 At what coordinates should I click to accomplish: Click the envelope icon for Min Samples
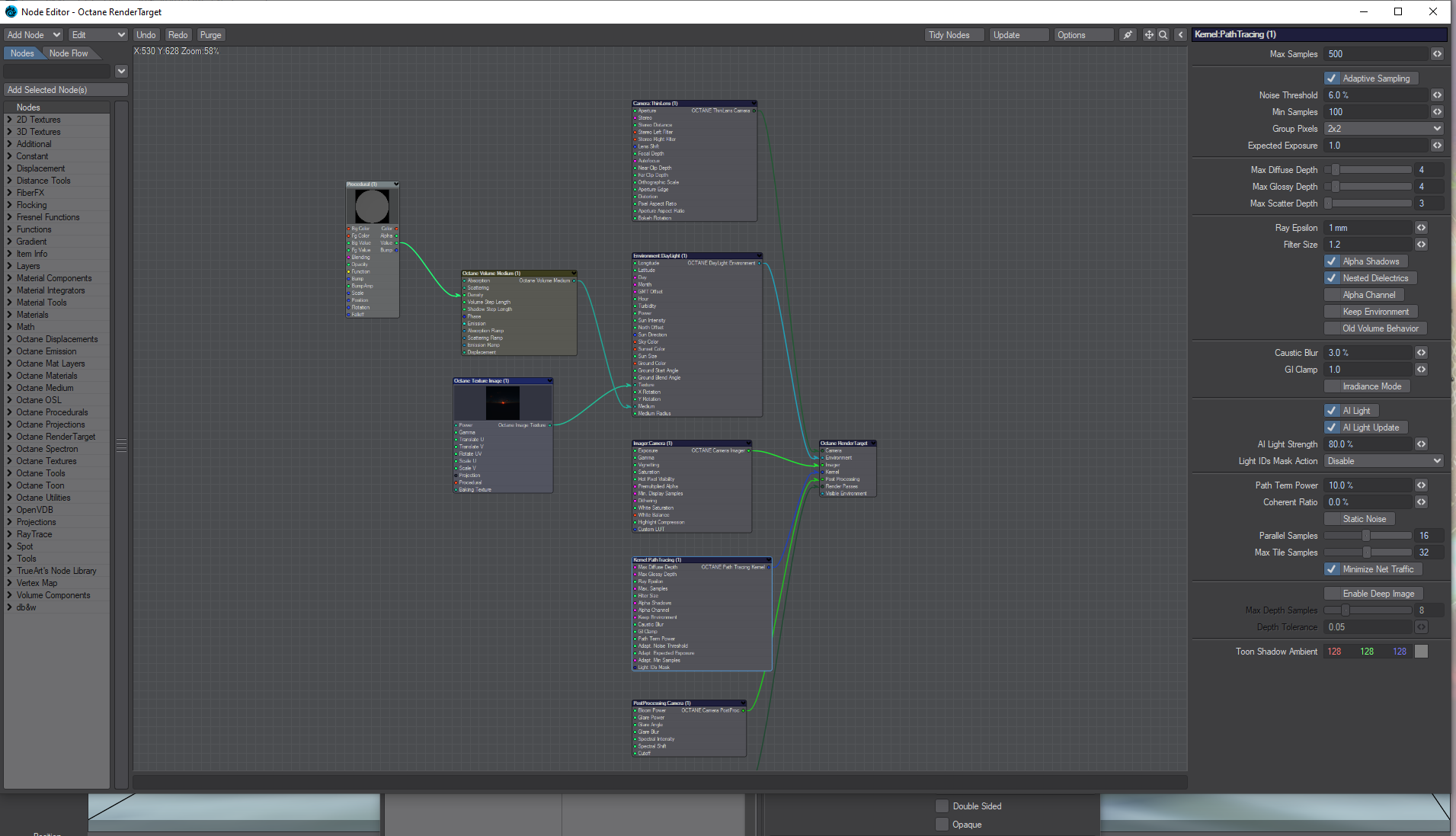[x=1437, y=112]
